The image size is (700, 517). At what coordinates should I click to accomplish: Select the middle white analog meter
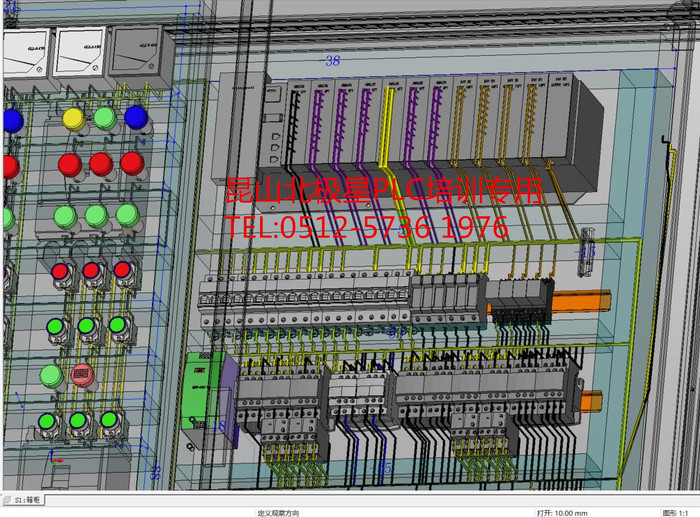point(80,51)
